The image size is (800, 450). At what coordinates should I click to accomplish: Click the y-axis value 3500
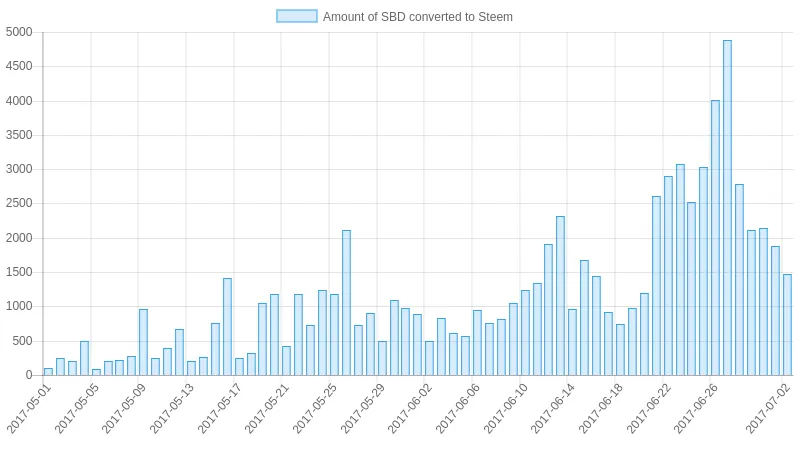coord(19,135)
